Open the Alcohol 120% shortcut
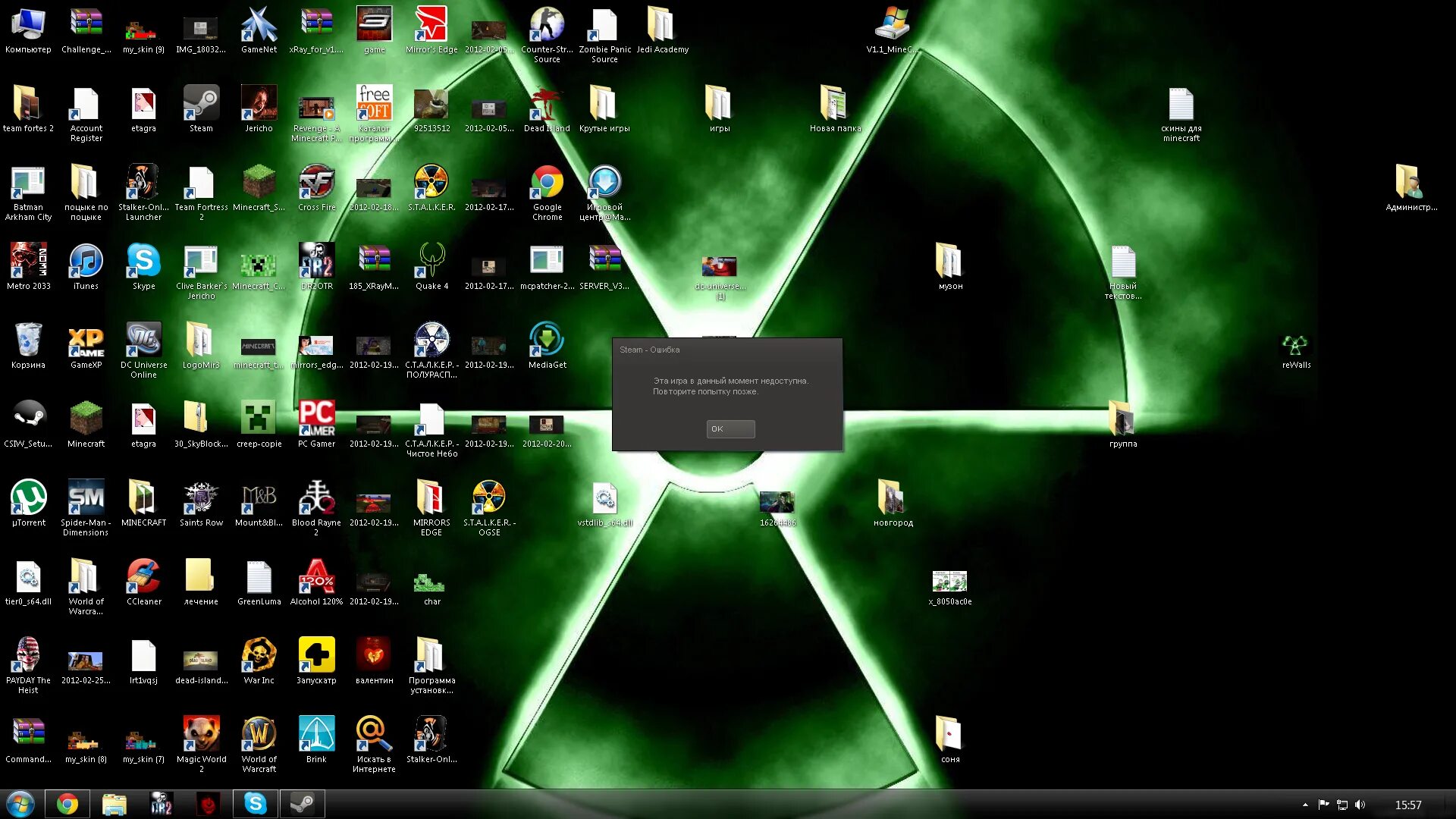 click(x=316, y=576)
